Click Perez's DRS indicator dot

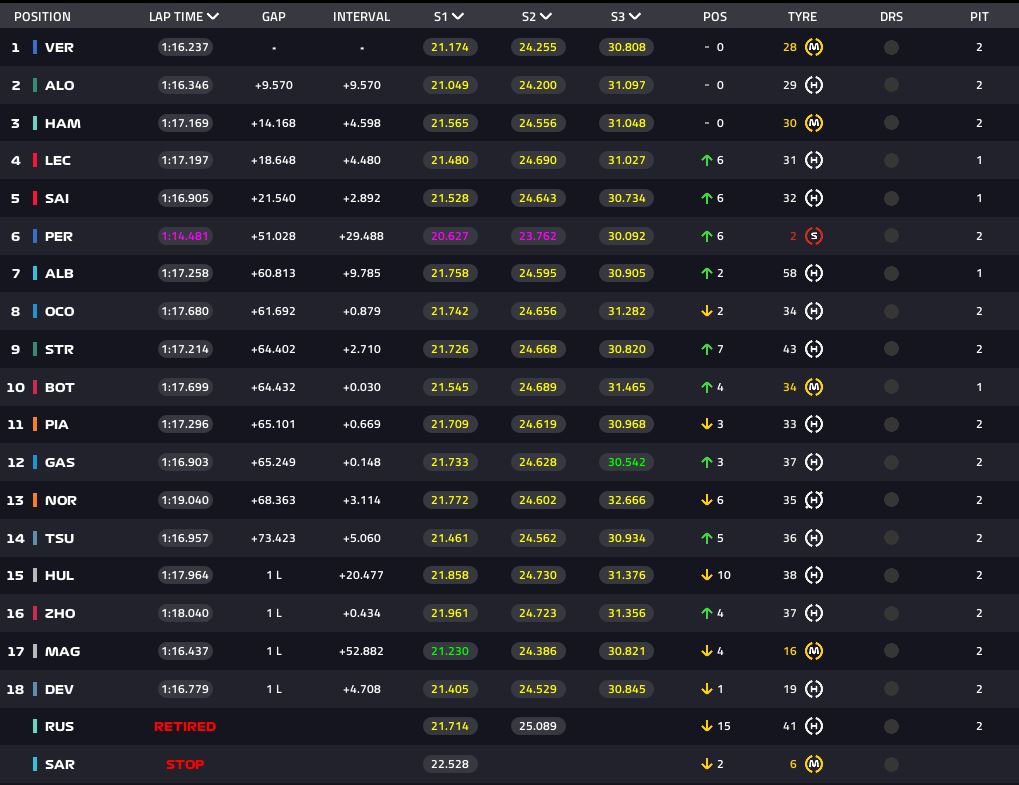[x=891, y=236]
